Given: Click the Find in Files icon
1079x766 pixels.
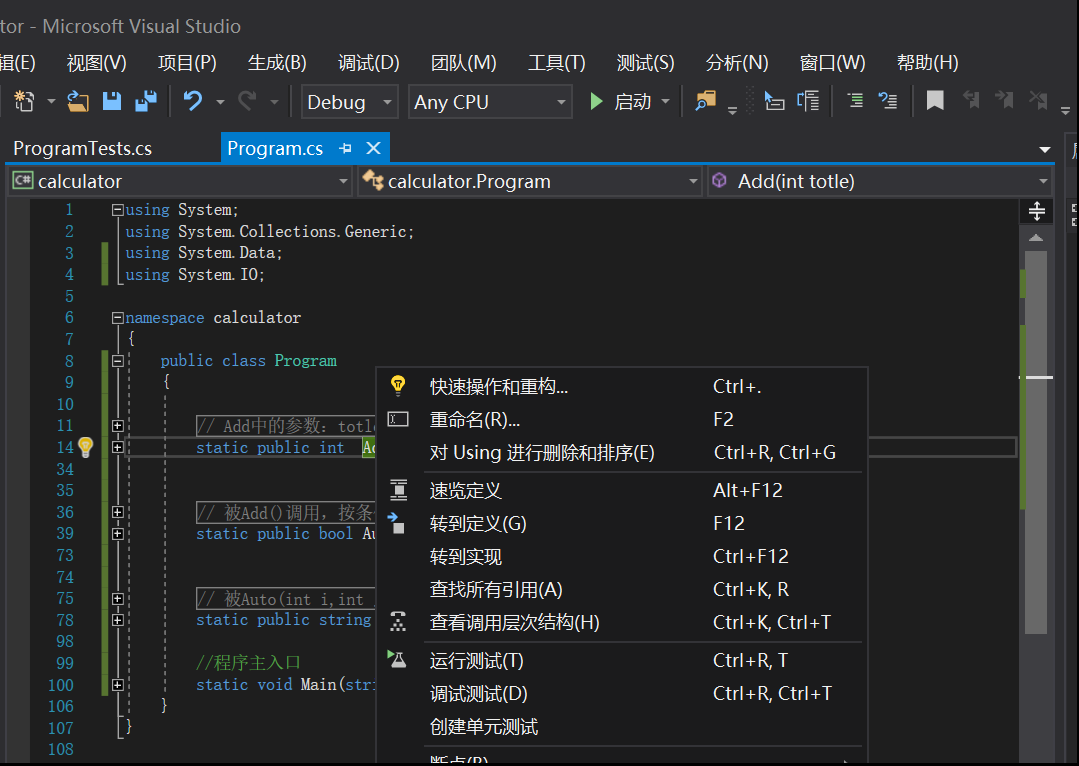Looking at the screenshot, I should click(x=706, y=101).
